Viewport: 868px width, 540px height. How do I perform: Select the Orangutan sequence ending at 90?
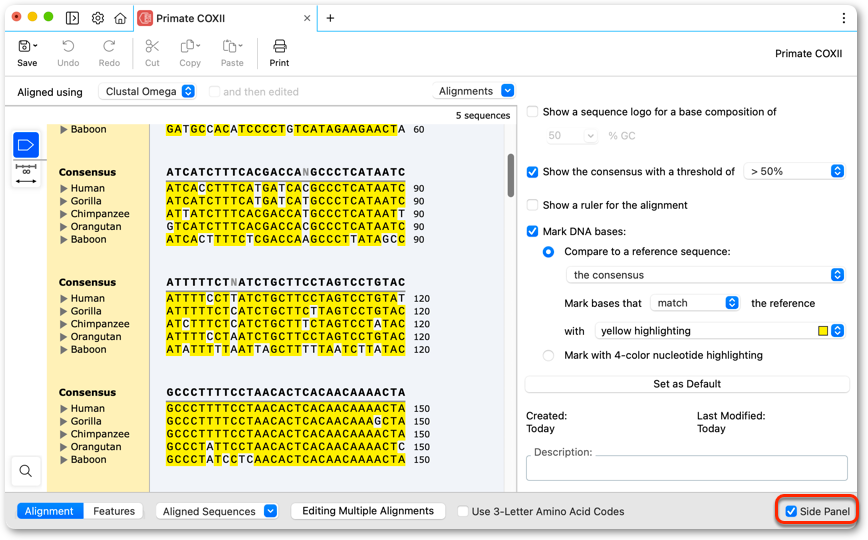(x=286, y=227)
